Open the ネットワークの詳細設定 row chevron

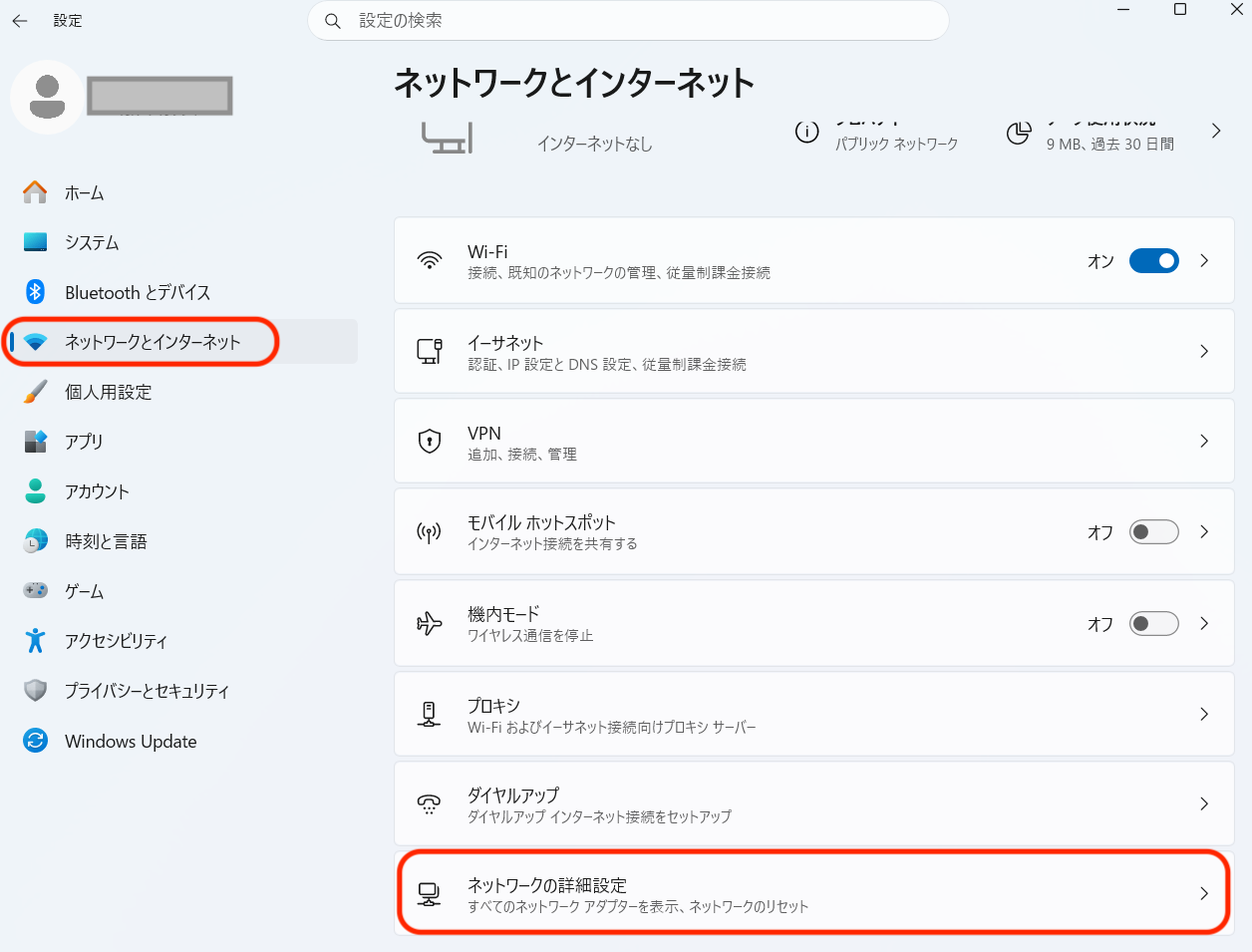(1204, 894)
